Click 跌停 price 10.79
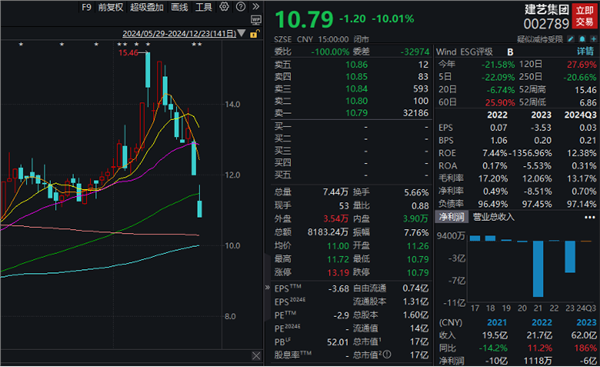 click(x=417, y=273)
